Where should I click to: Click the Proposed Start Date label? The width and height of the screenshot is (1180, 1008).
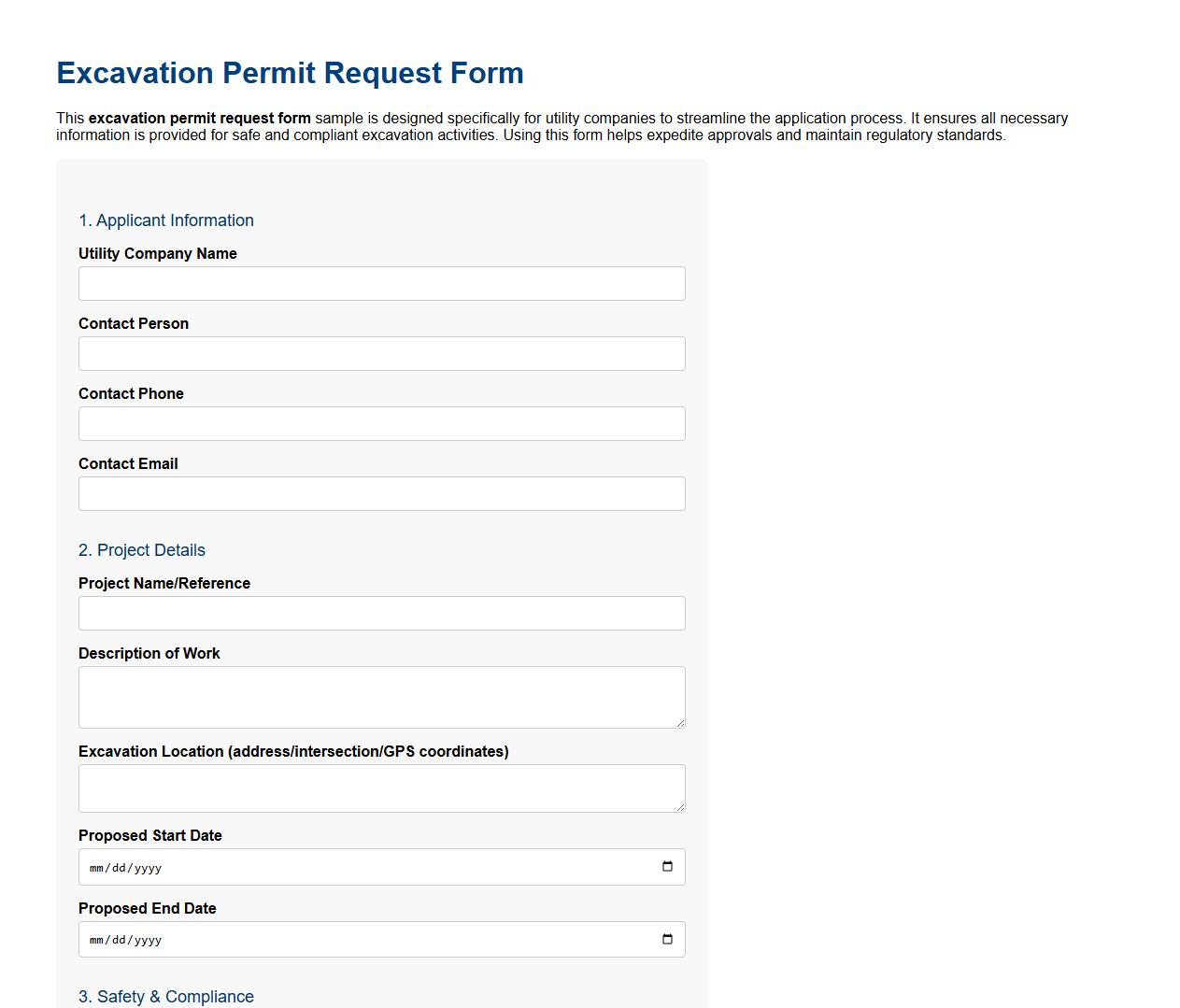(x=149, y=835)
